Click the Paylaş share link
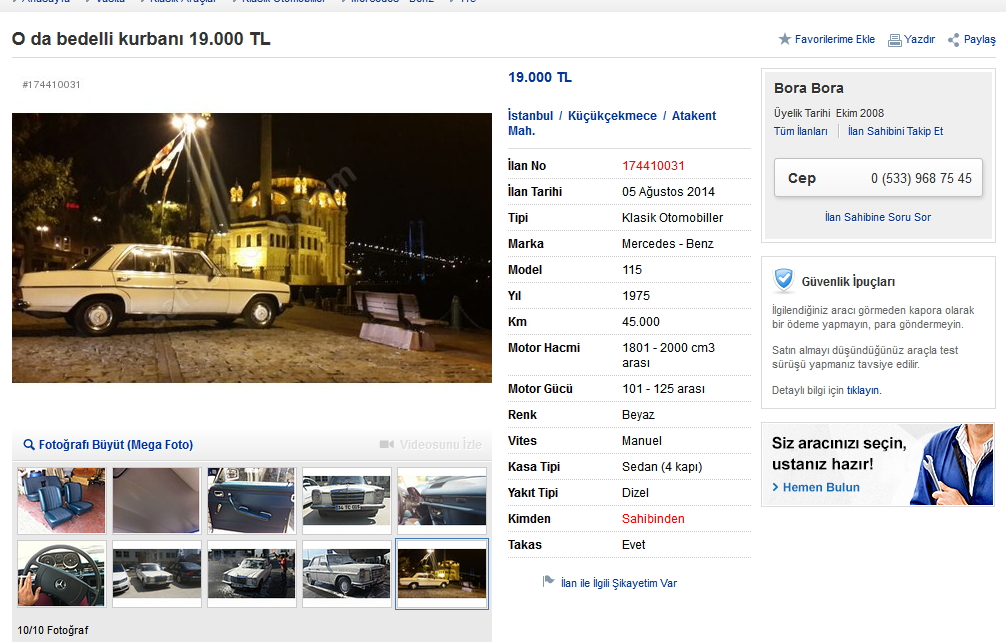The height and width of the screenshot is (642, 1006). [x=980, y=39]
